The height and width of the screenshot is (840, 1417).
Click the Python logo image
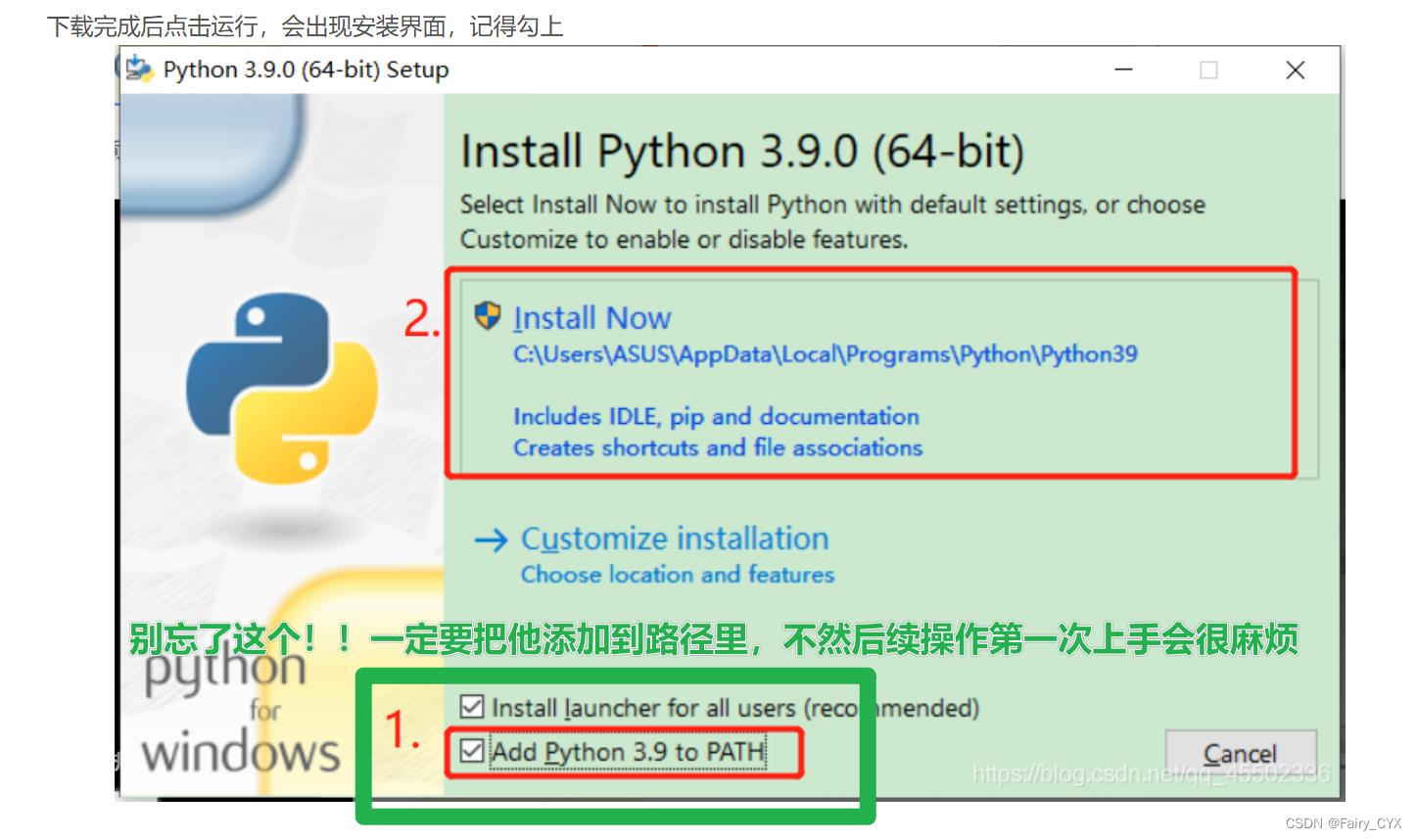click(282, 389)
